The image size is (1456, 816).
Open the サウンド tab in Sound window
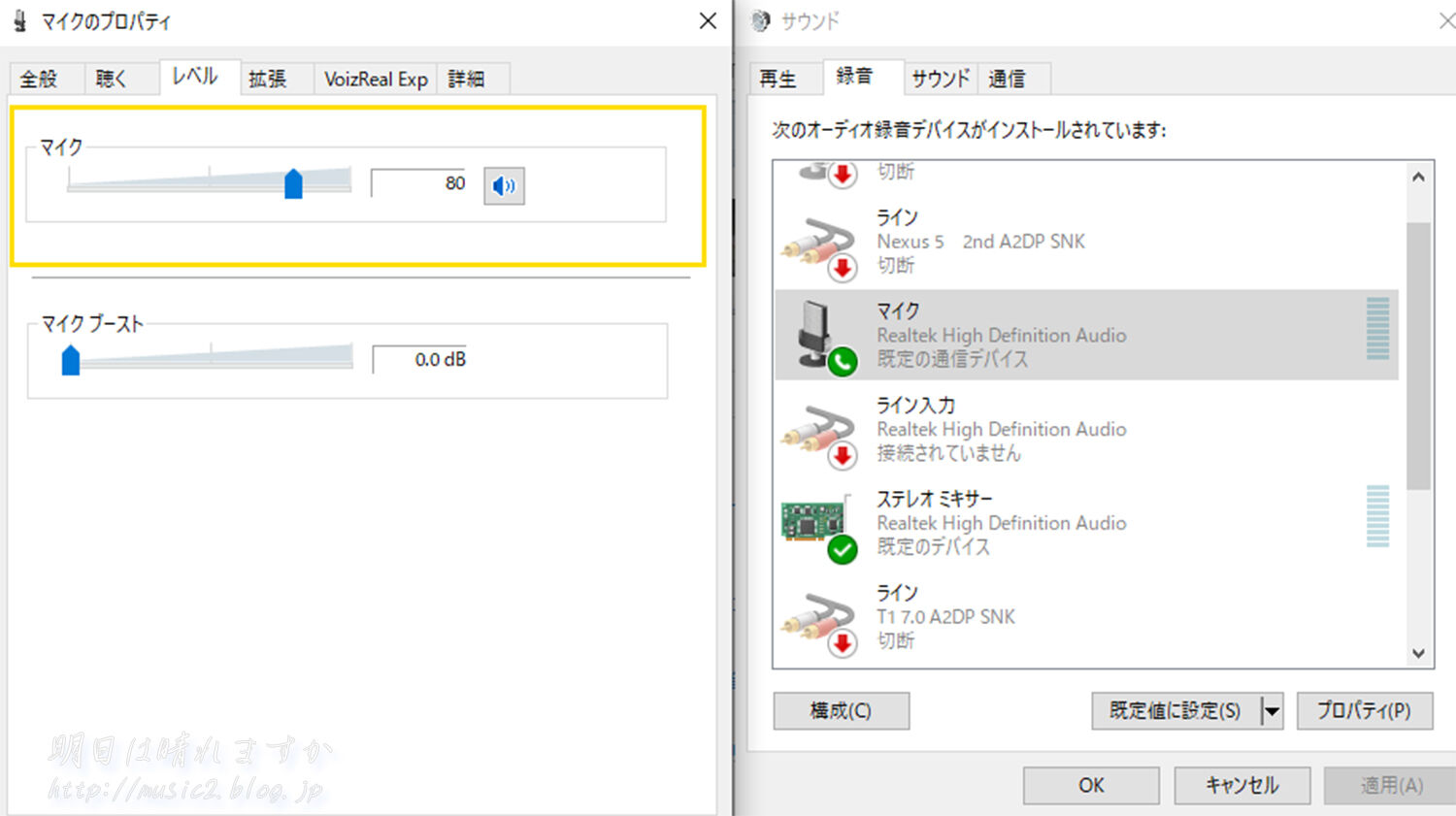pyautogui.click(x=940, y=79)
